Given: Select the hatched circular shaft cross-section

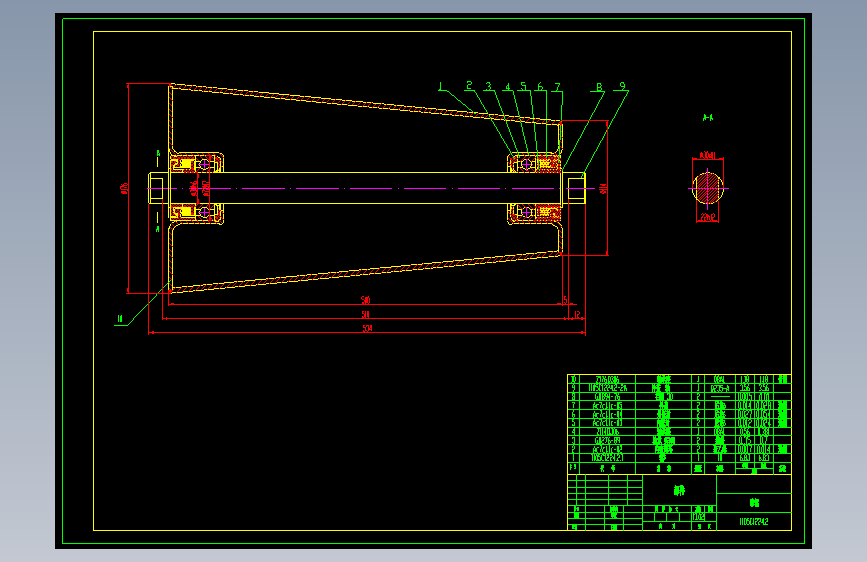Looking at the screenshot, I should [708, 188].
